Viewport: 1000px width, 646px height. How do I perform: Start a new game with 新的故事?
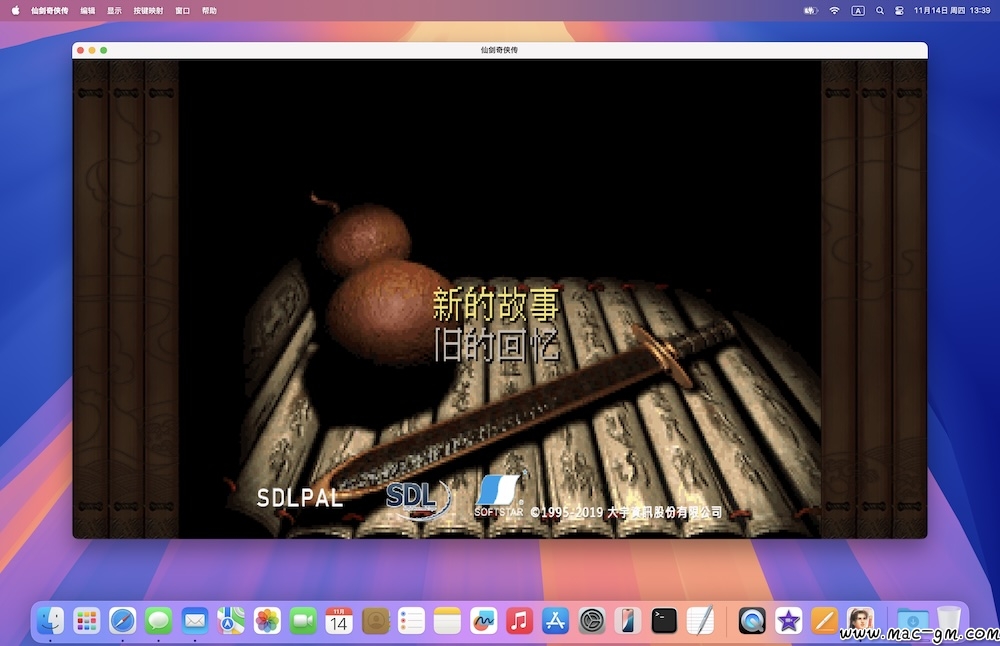tap(496, 304)
